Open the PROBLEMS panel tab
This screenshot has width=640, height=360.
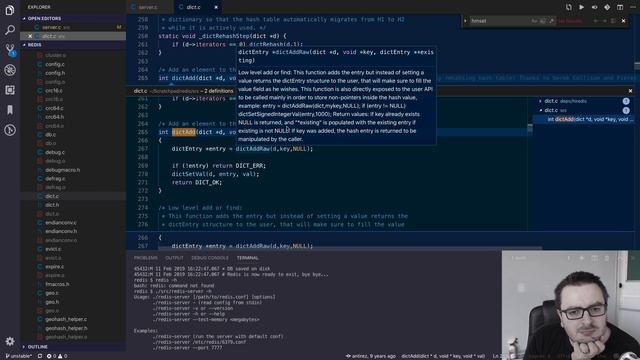point(146,258)
